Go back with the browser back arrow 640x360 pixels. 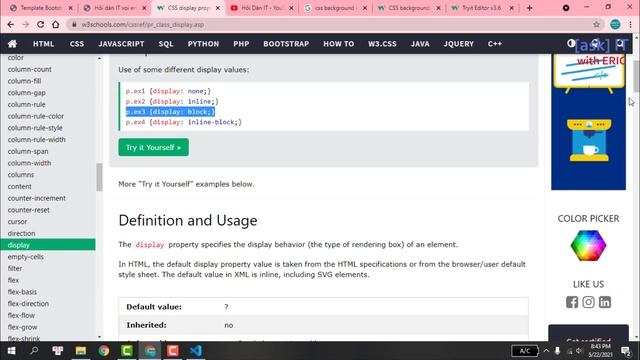pyautogui.click(x=11, y=24)
